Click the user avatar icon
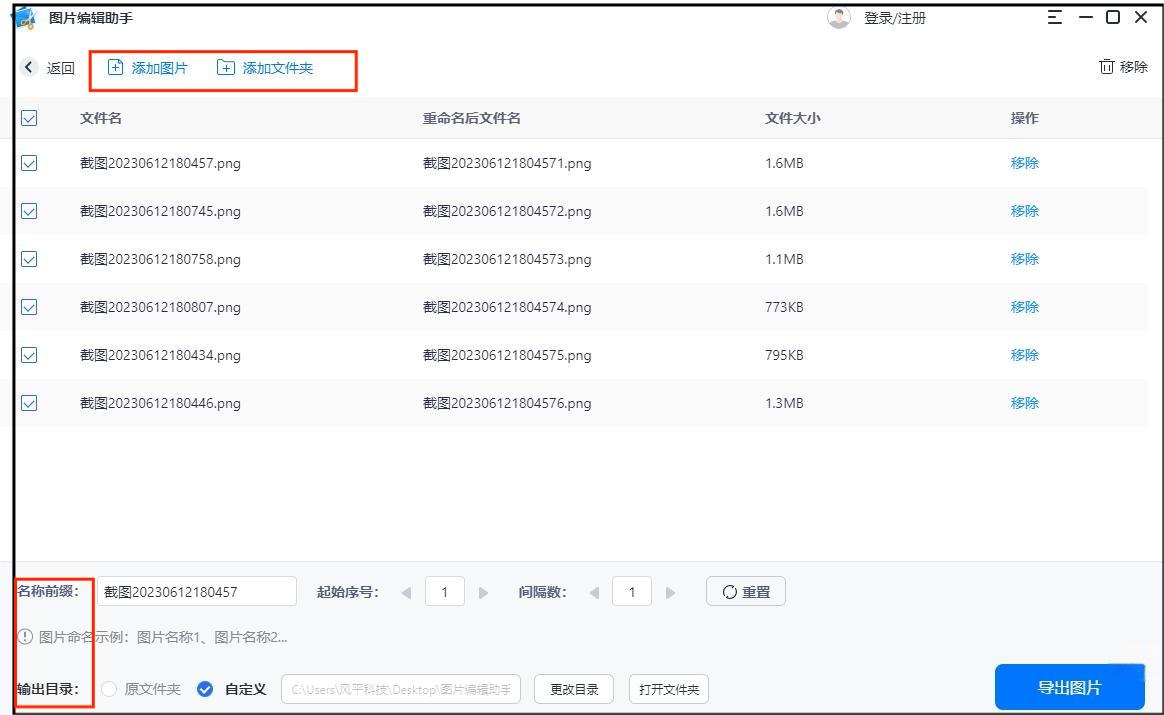This screenshot has width=1164, height=715. 838,17
